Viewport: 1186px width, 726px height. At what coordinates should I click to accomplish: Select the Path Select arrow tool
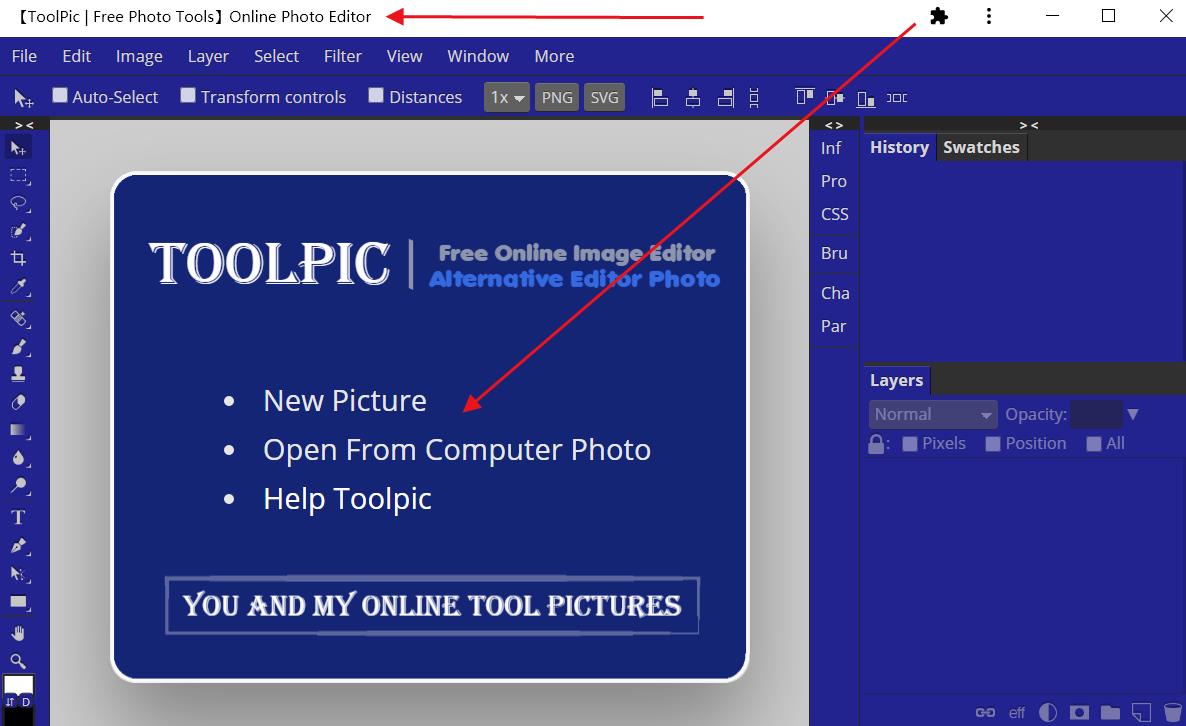(18, 574)
